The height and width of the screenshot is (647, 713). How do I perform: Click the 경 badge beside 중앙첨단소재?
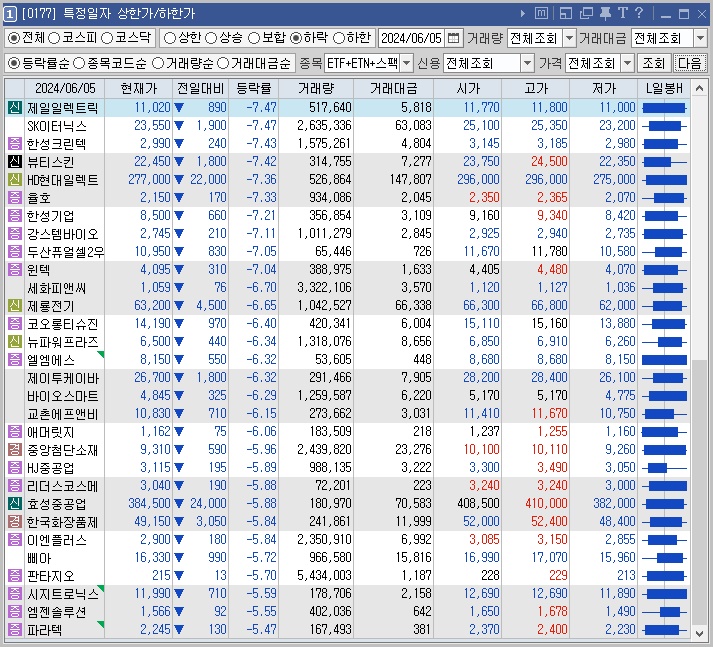[x=15, y=450]
